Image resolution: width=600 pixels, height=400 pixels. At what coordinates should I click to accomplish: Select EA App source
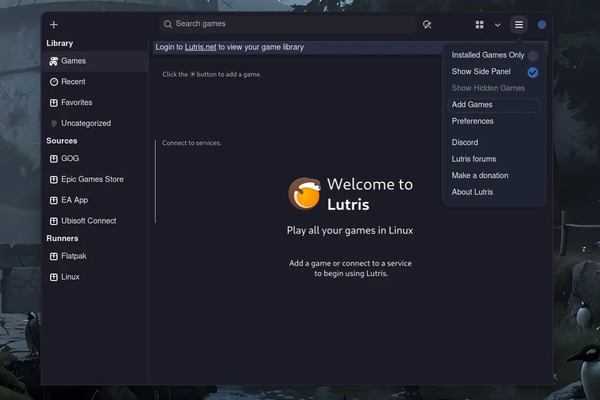[95, 200]
